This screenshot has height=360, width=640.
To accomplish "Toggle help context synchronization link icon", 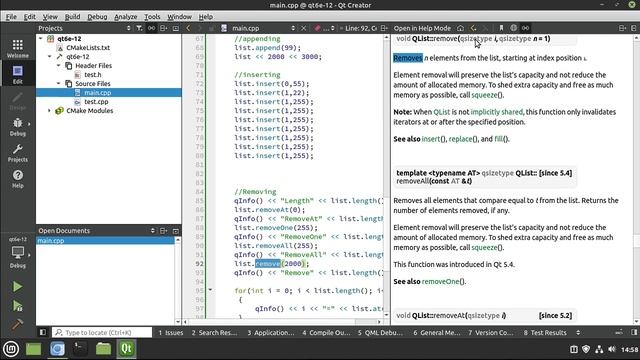I will (526, 28).
